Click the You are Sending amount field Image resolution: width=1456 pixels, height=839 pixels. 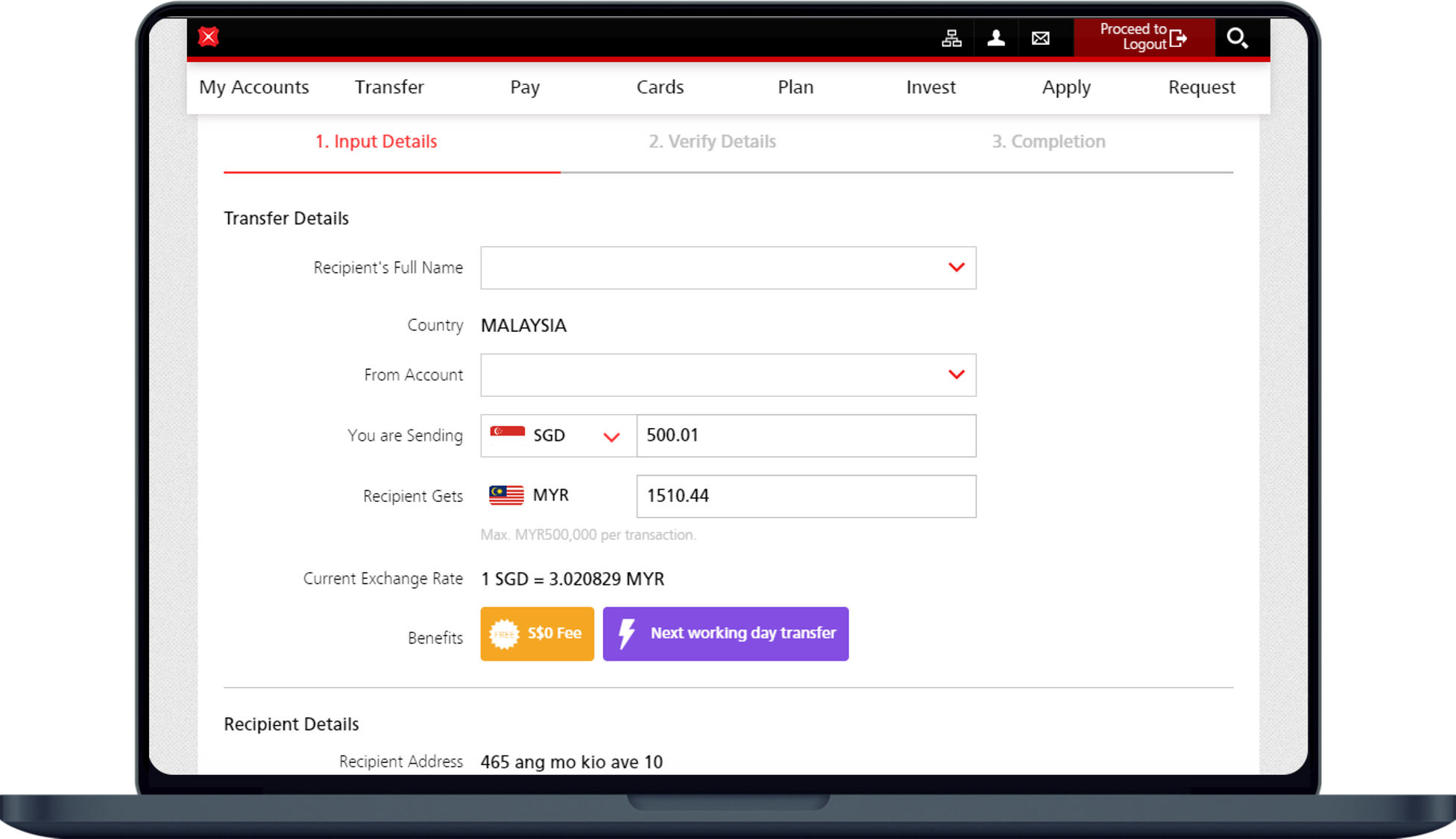(805, 436)
